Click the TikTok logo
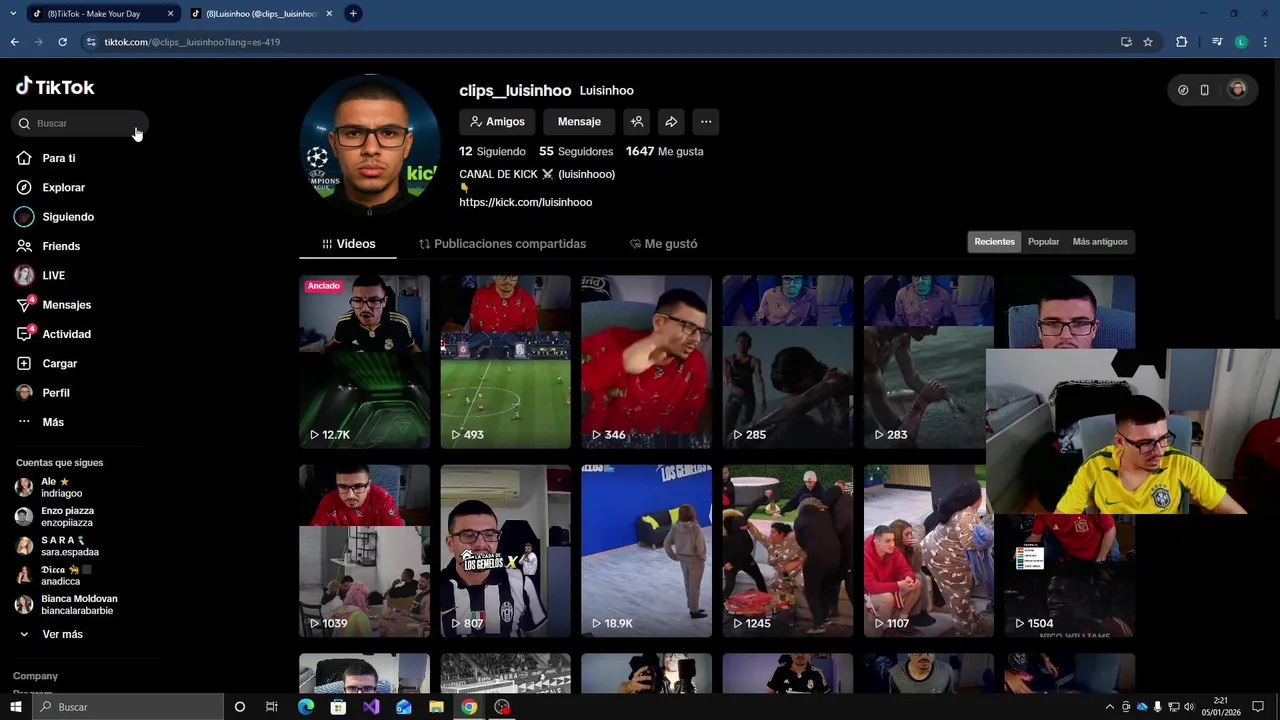This screenshot has height=720, width=1280. pos(55,87)
